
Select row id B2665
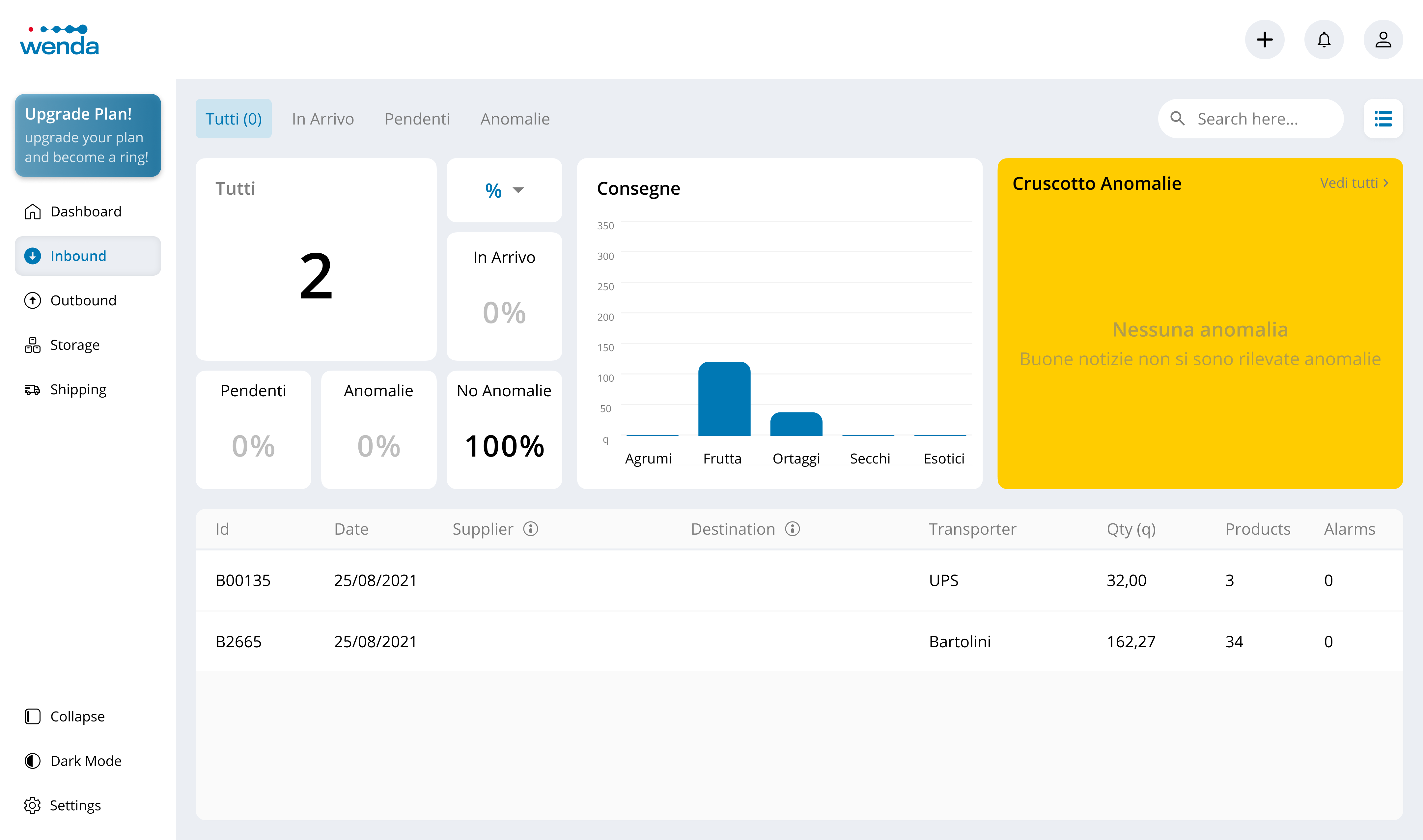pyautogui.click(x=238, y=641)
